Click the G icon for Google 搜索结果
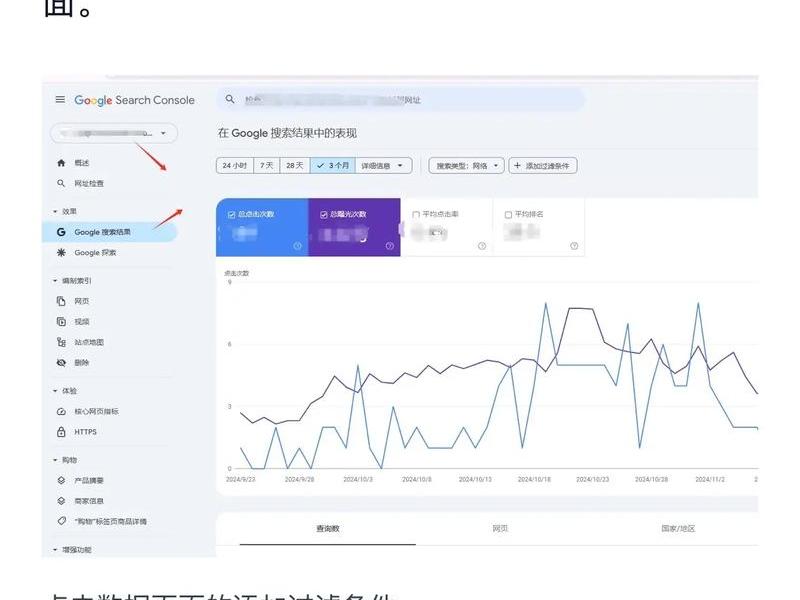 point(61,232)
